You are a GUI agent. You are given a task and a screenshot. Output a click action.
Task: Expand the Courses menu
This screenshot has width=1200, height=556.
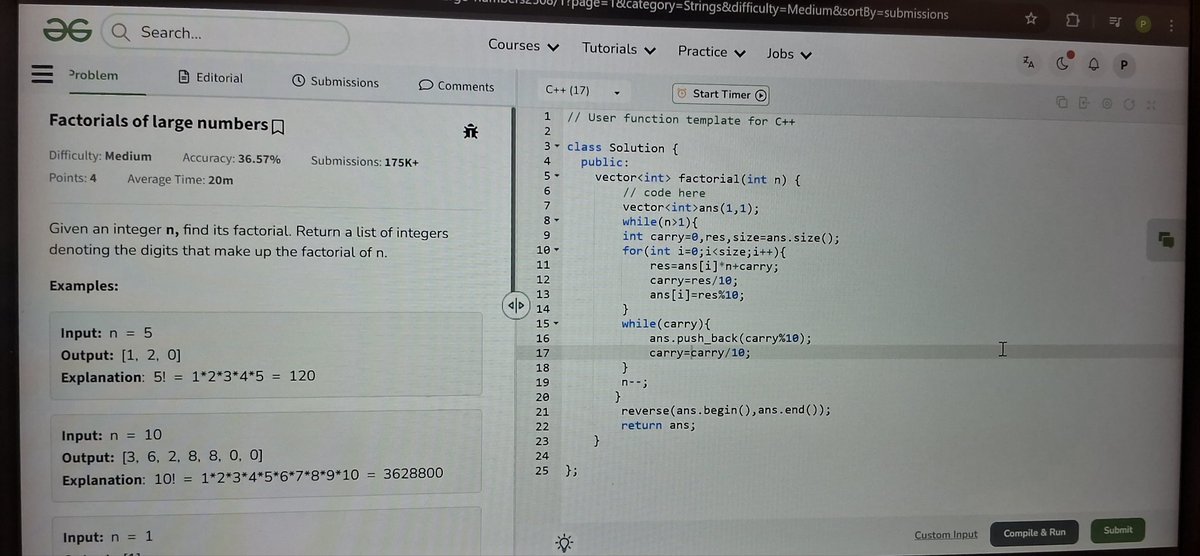523,45
